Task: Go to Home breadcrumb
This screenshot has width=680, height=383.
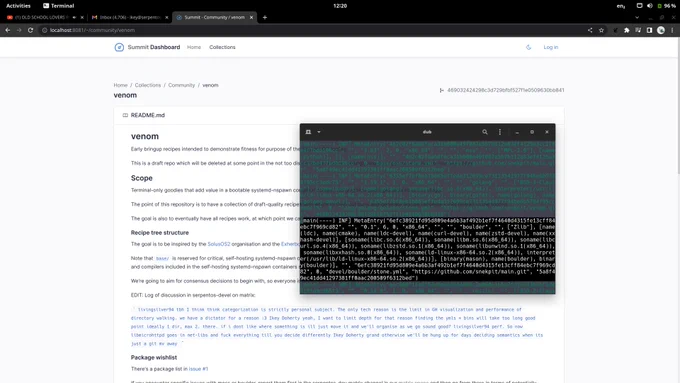Action: [121, 85]
